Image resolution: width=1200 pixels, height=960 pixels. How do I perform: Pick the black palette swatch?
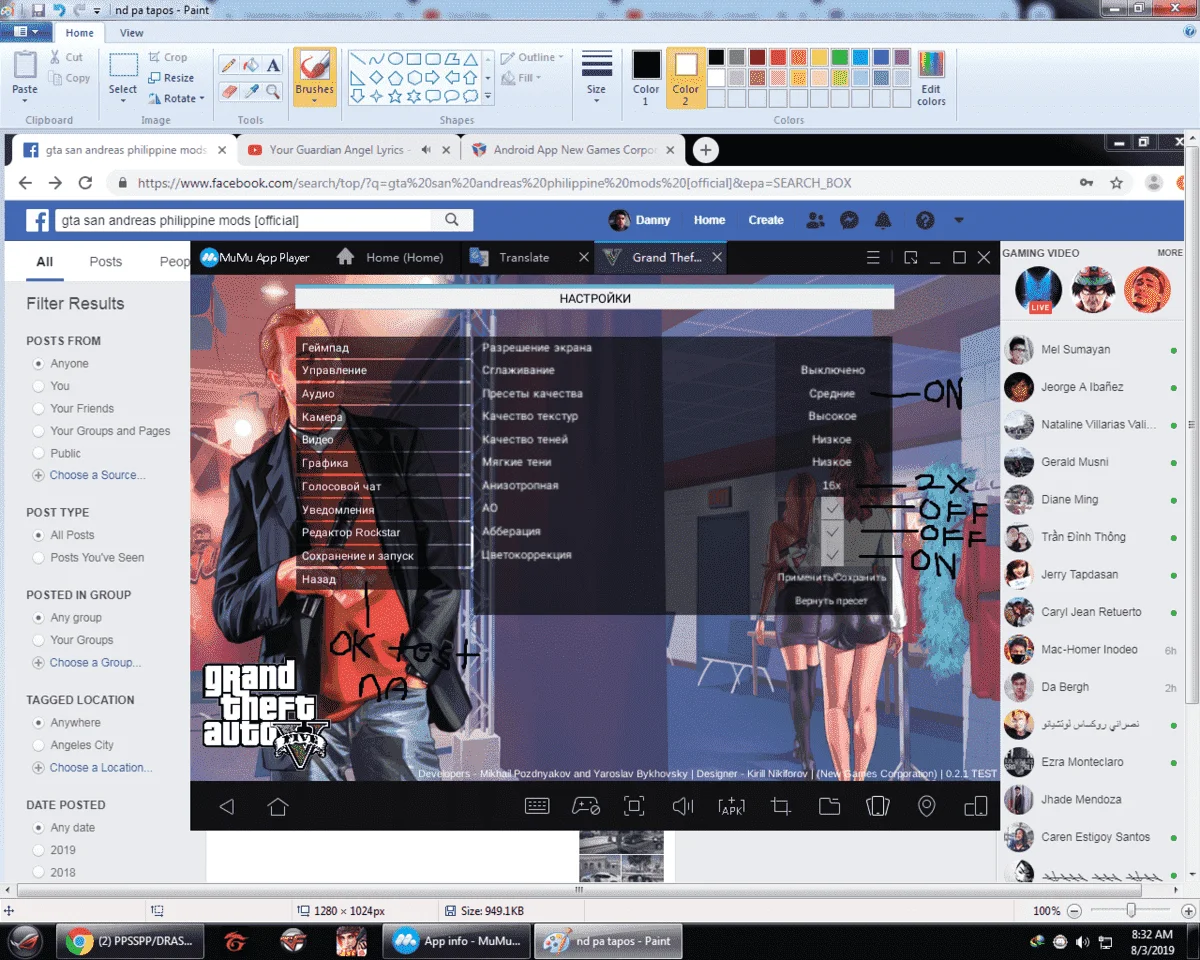pos(716,57)
